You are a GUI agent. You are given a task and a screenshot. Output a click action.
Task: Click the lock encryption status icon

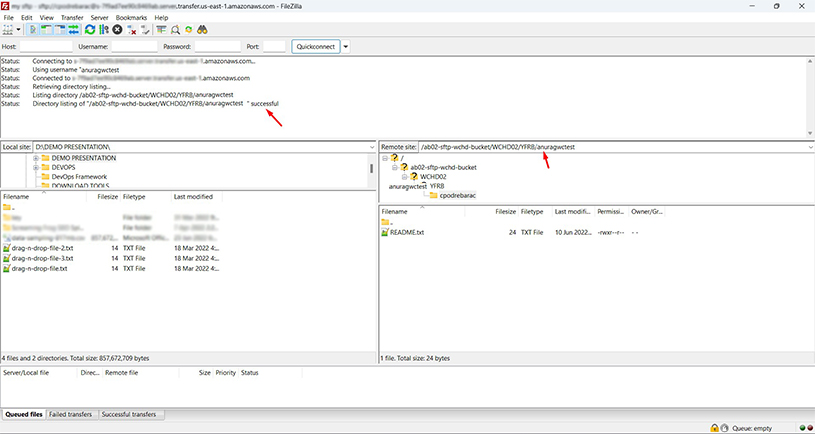pyautogui.click(x=714, y=428)
